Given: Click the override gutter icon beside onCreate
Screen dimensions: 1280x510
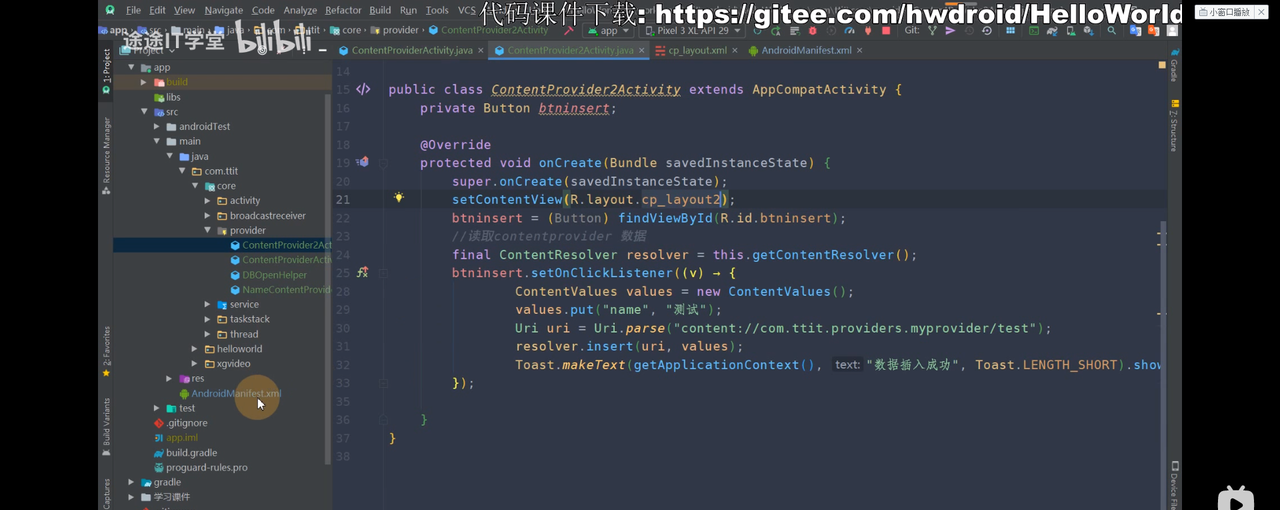Looking at the screenshot, I should 363,162.
